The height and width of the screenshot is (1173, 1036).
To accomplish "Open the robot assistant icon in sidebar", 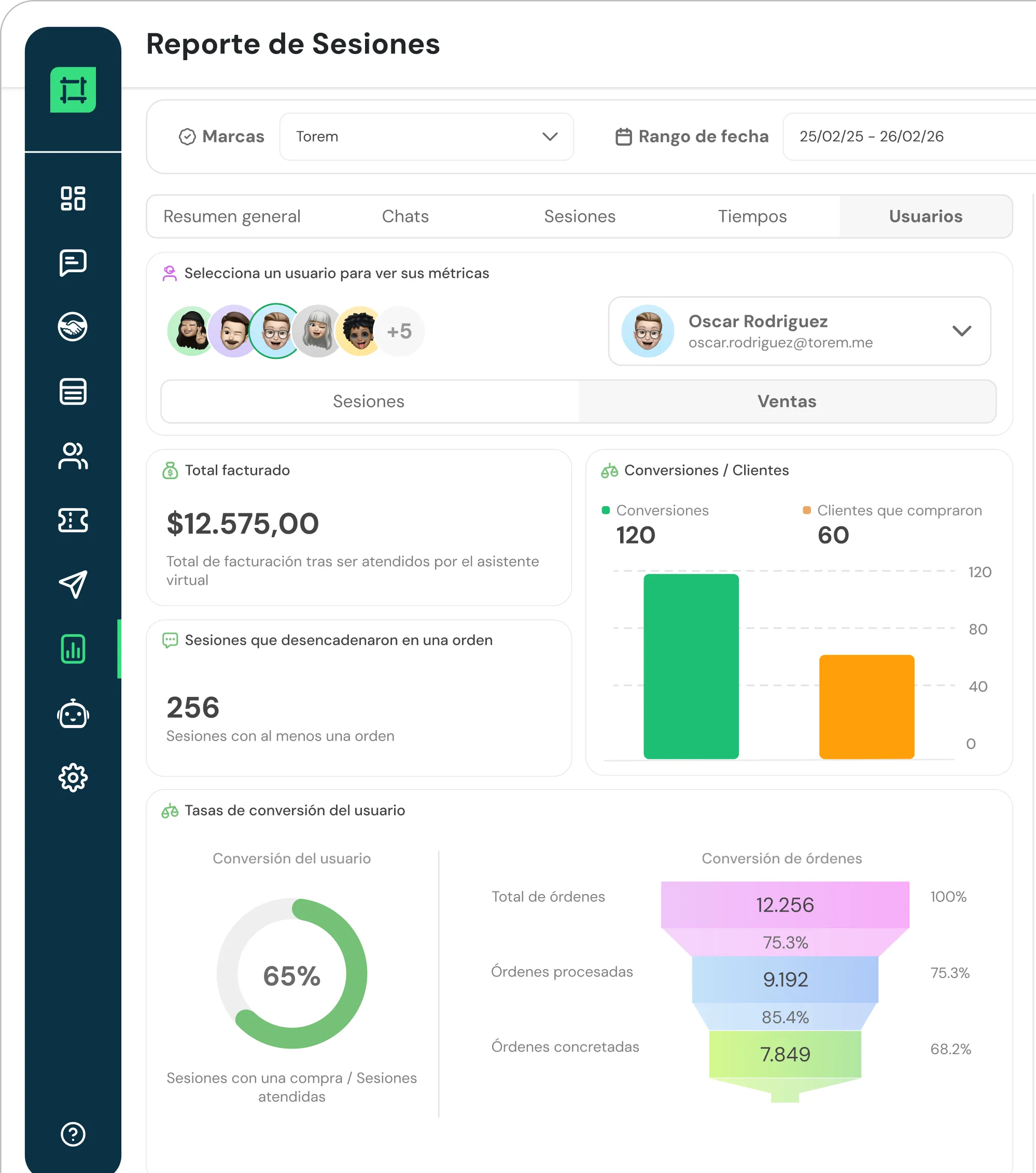I will point(73,714).
